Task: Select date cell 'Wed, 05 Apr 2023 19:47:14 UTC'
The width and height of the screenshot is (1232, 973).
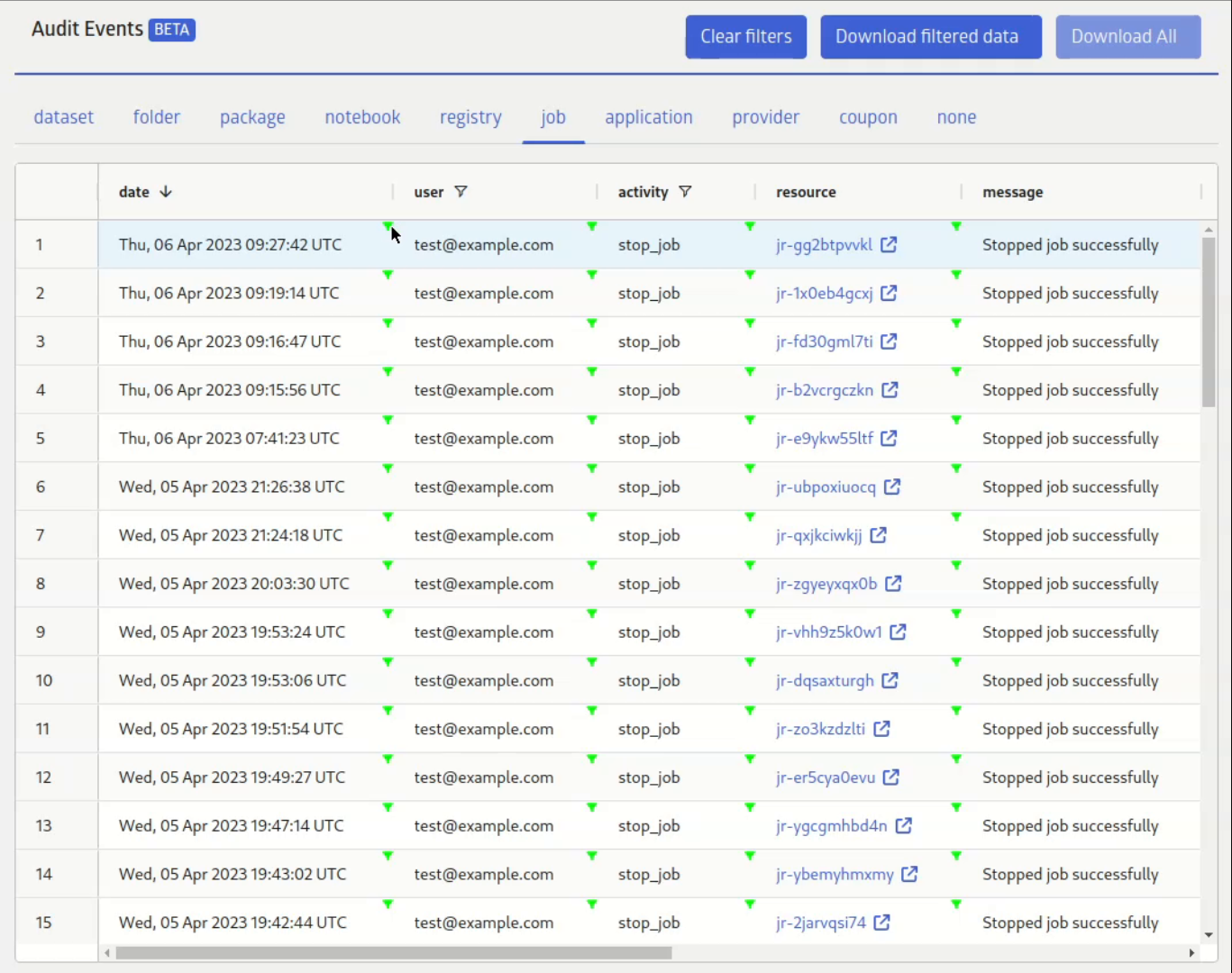Action: tap(231, 825)
